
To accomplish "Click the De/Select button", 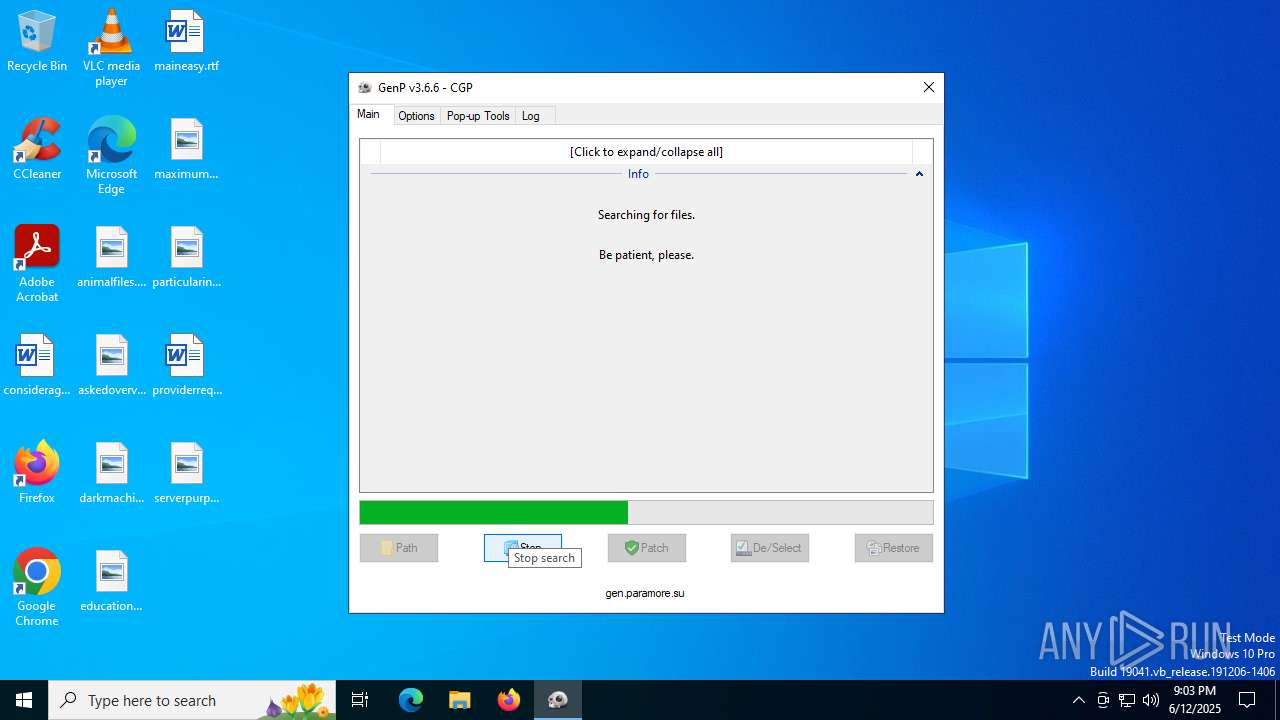I will click(770, 548).
